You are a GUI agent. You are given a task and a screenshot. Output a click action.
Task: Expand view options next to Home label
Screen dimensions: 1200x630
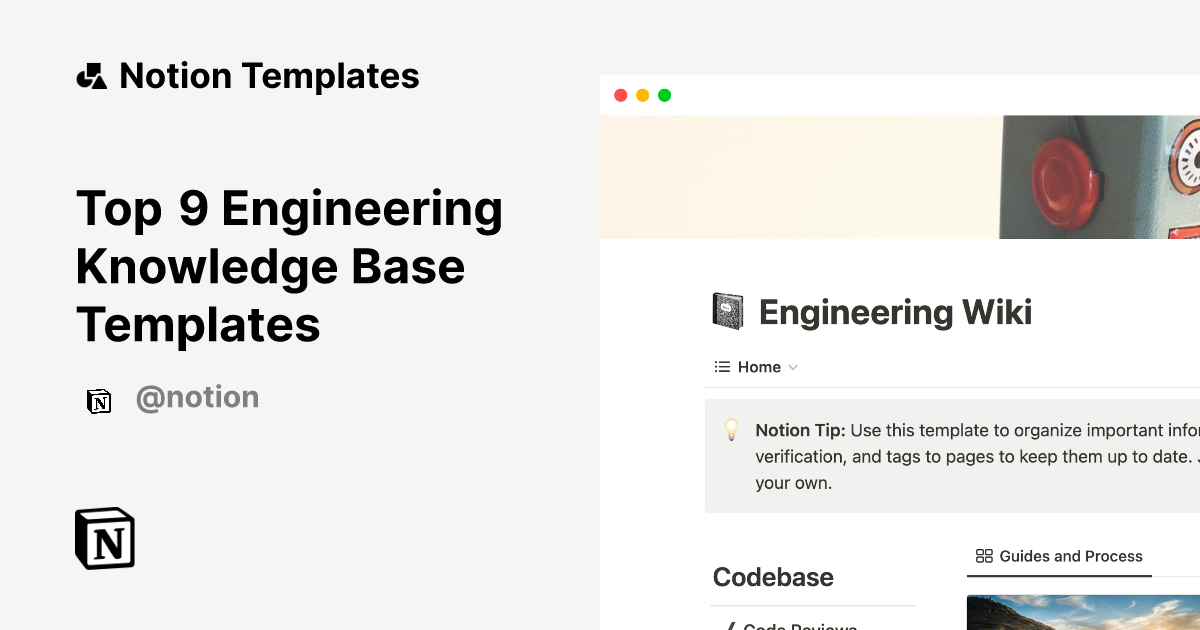pyautogui.click(x=794, y=367)
